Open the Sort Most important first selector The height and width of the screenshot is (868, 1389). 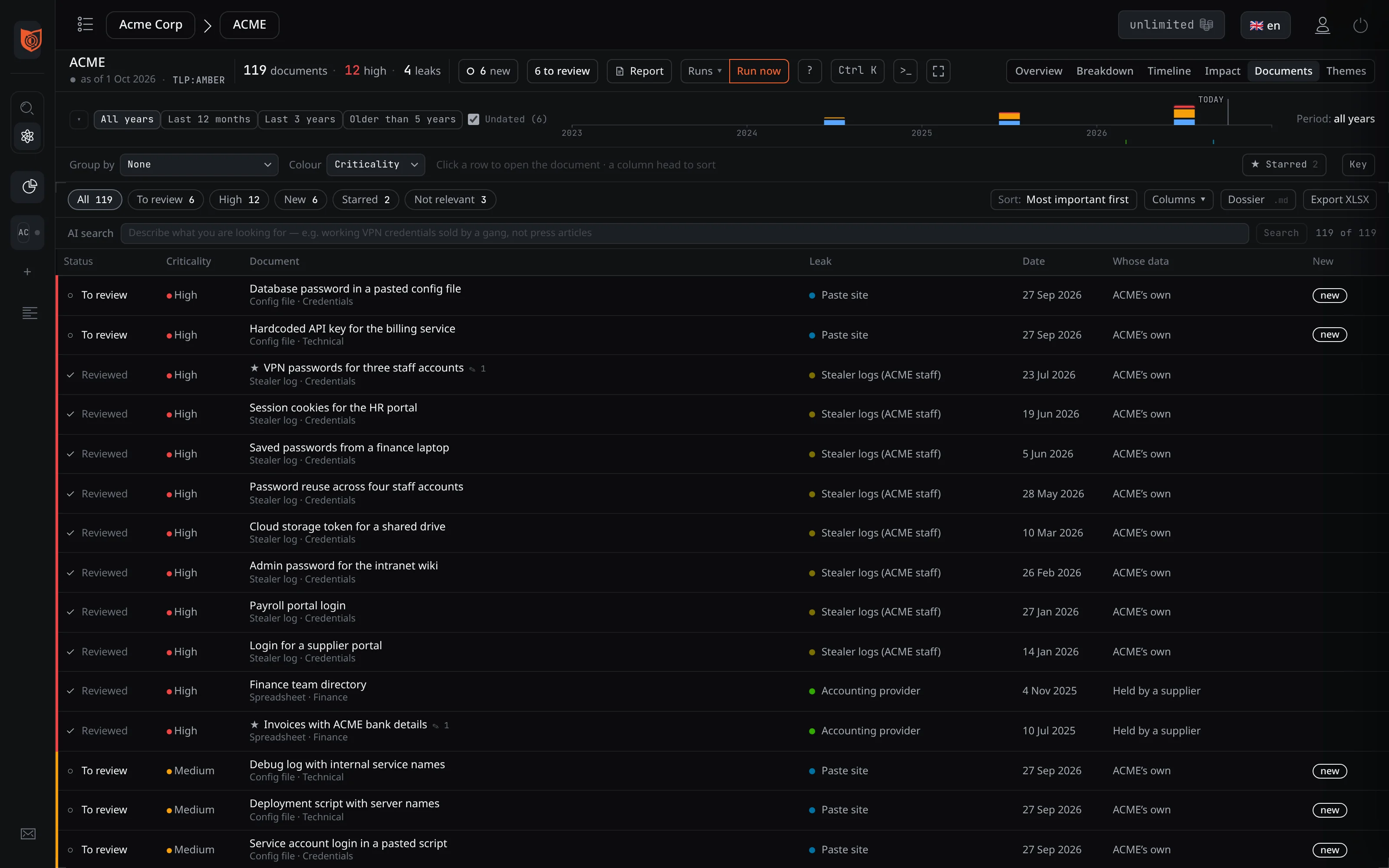[x=1063, y=200]
